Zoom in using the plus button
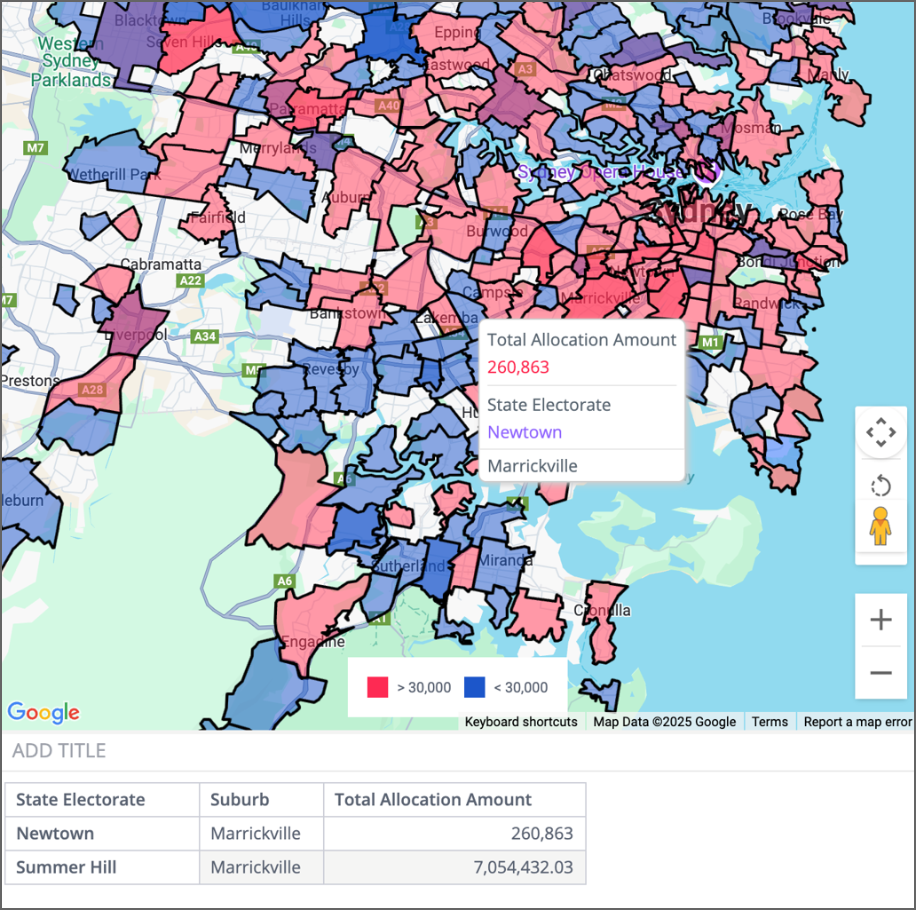This screenshot has width=916, height=910. click(x=880, y=620)
